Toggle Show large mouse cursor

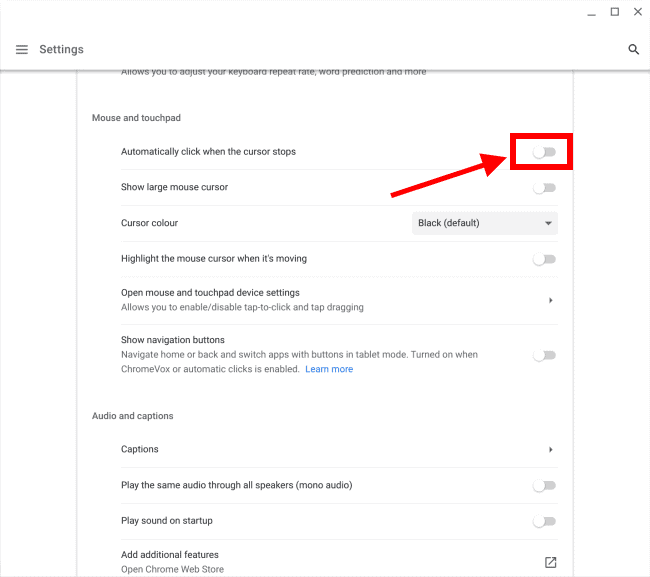click(544, 188)
